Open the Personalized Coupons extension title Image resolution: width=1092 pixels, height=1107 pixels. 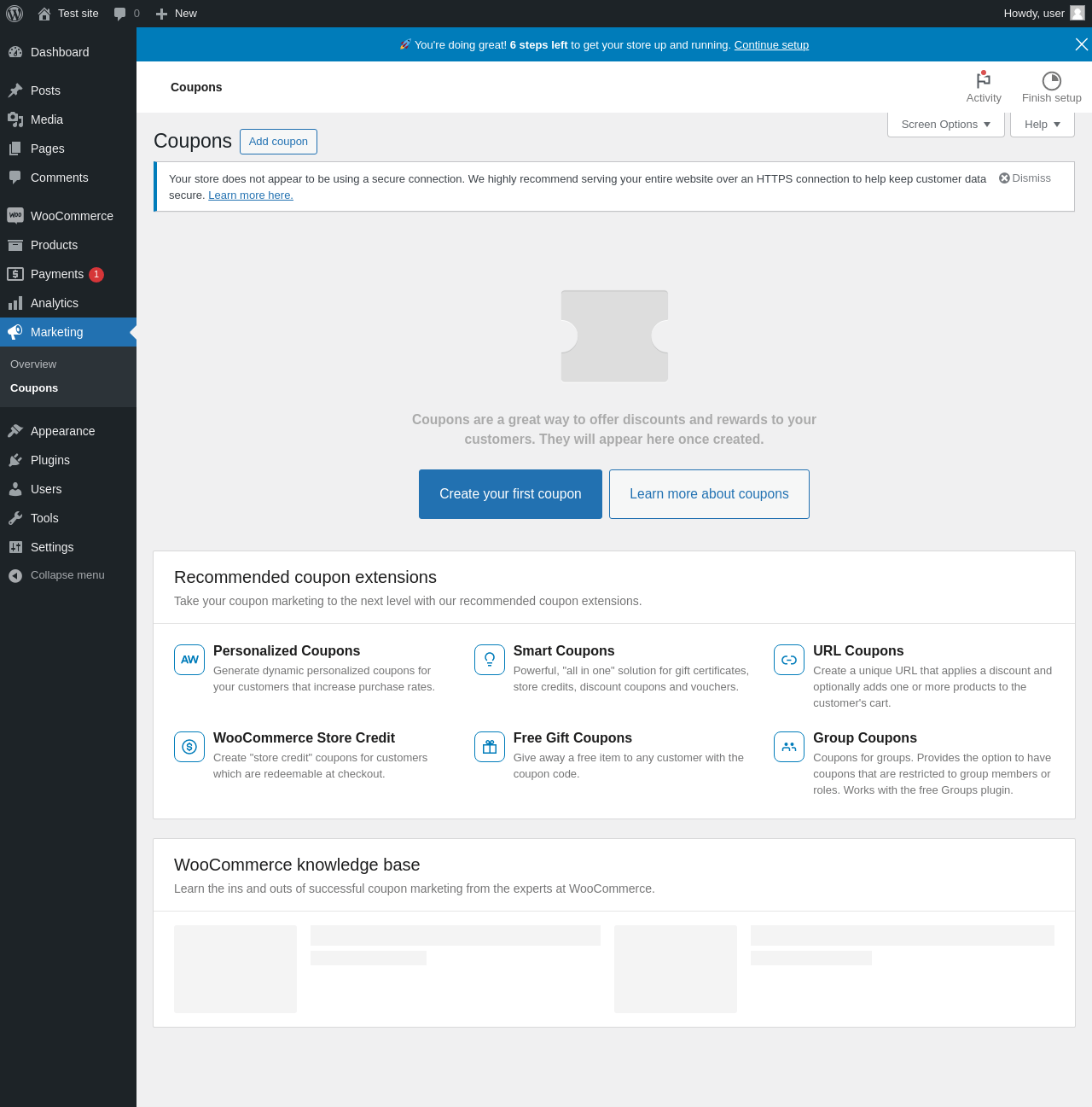287,651
